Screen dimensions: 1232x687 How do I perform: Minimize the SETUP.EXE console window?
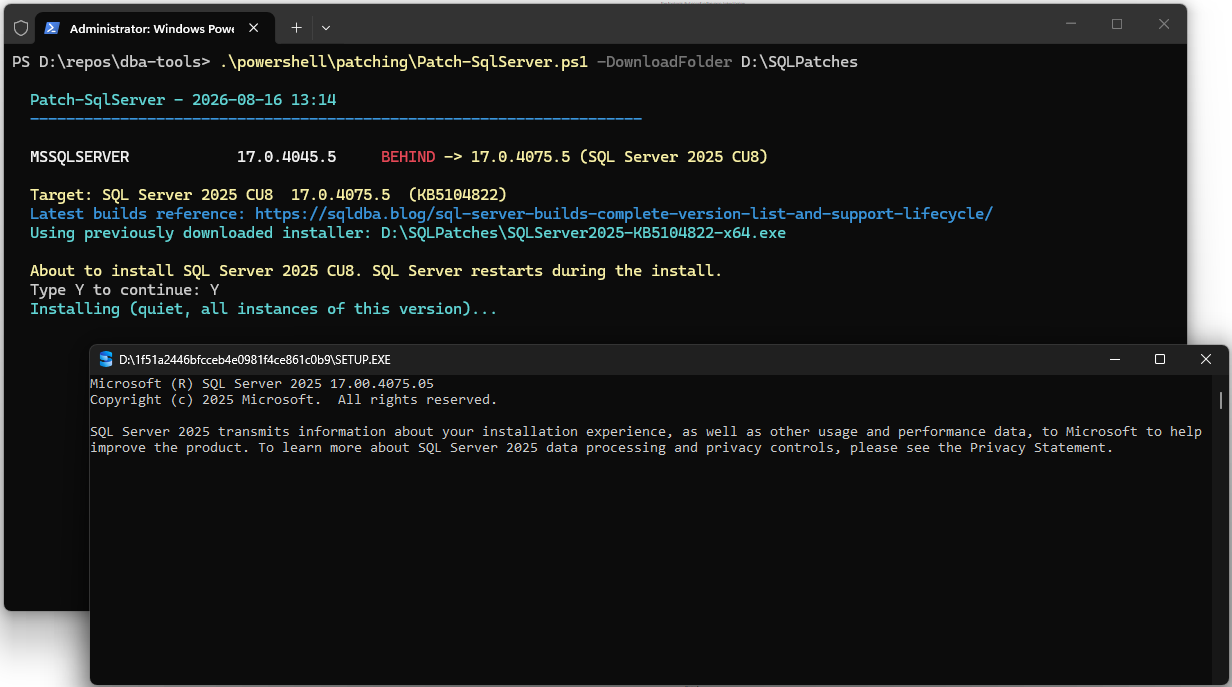point(1113,359)
